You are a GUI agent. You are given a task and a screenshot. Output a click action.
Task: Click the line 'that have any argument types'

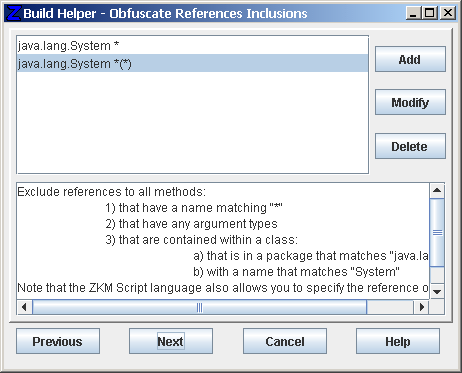click(x=191, y=224)
